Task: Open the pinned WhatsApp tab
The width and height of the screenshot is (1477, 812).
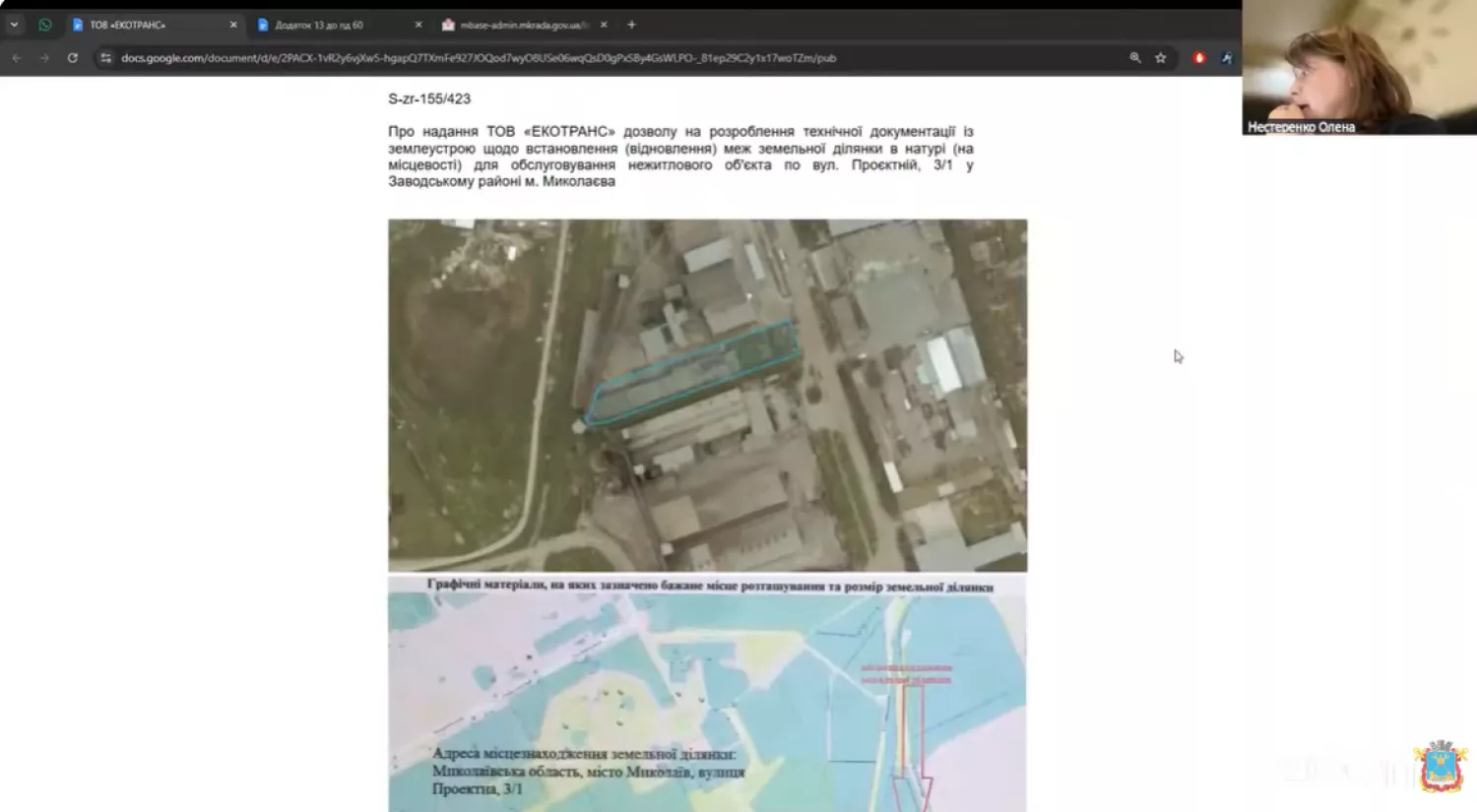Action: [45, 25]
